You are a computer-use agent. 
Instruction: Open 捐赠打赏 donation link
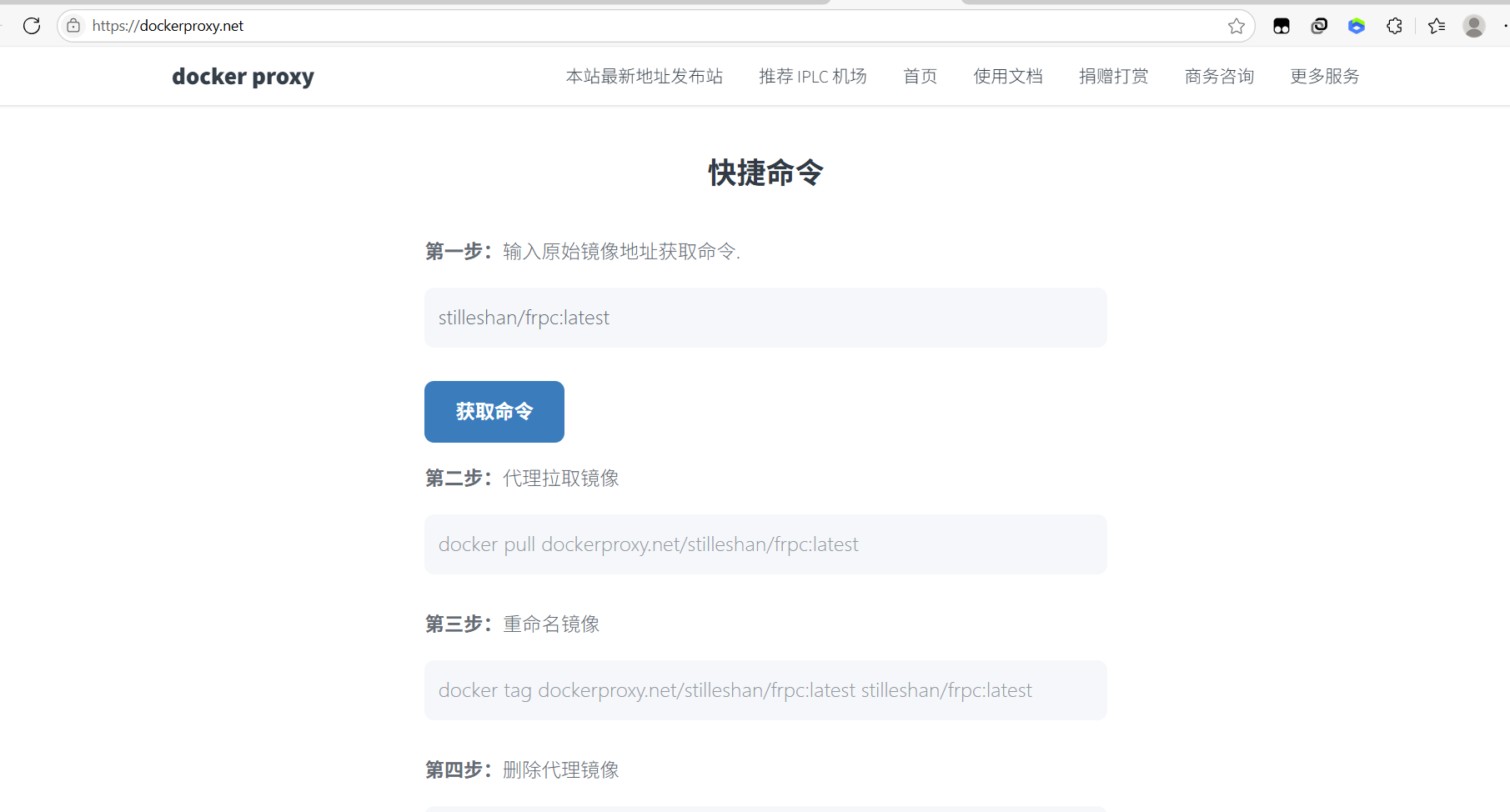[1114, 76]
